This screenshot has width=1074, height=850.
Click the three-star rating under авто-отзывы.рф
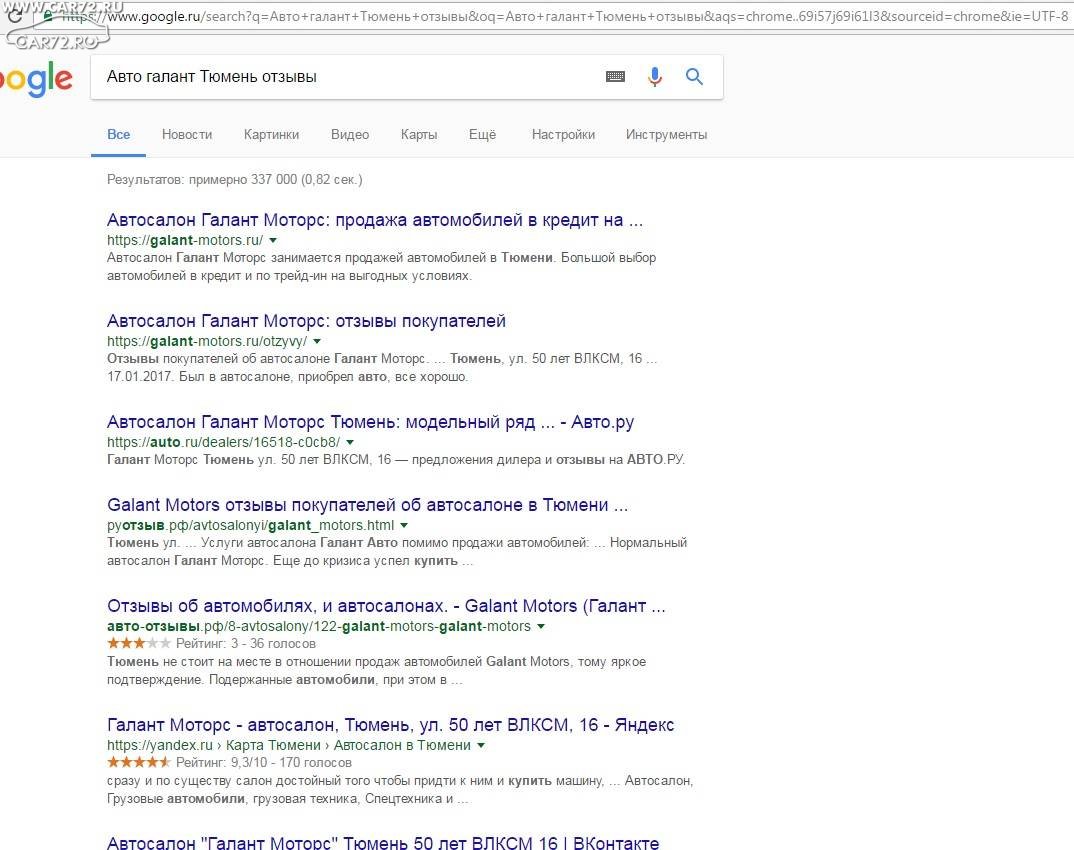pos(139,643)
